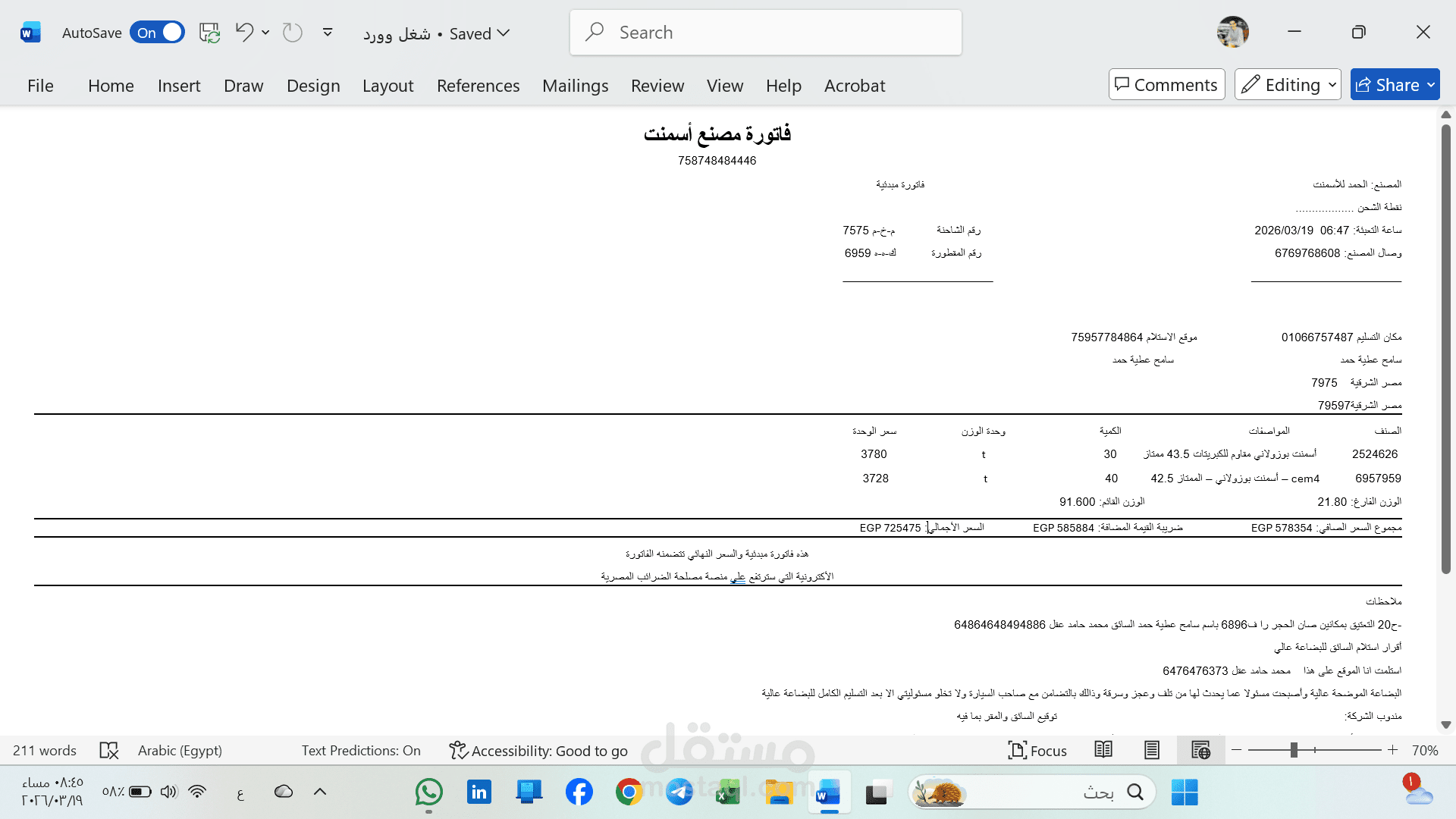Open the Comments panel

1166,84
